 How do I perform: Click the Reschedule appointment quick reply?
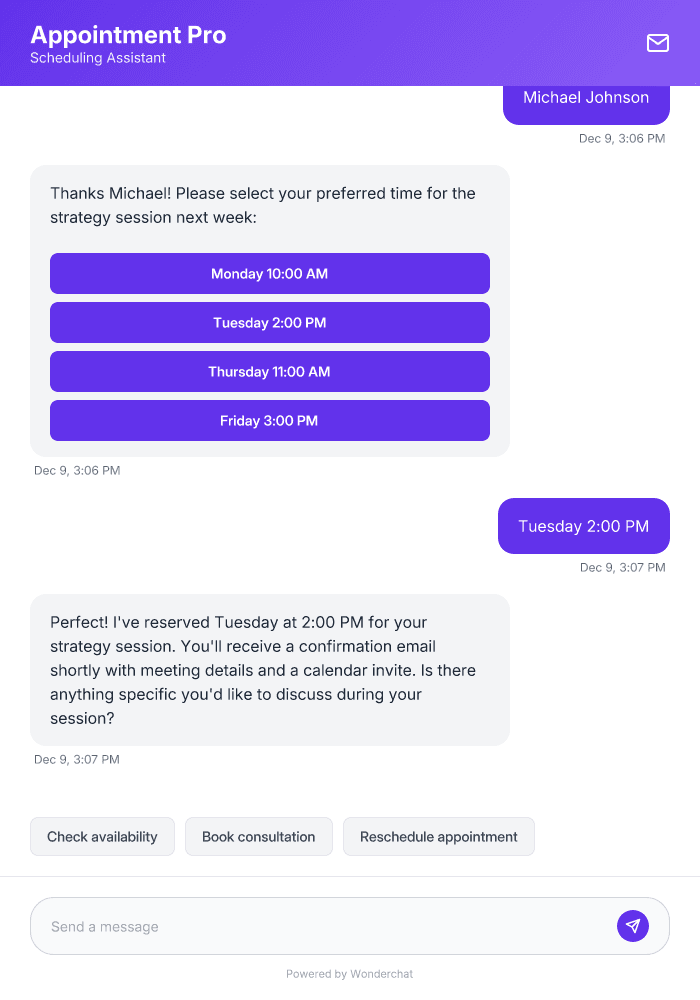[438, 836]
